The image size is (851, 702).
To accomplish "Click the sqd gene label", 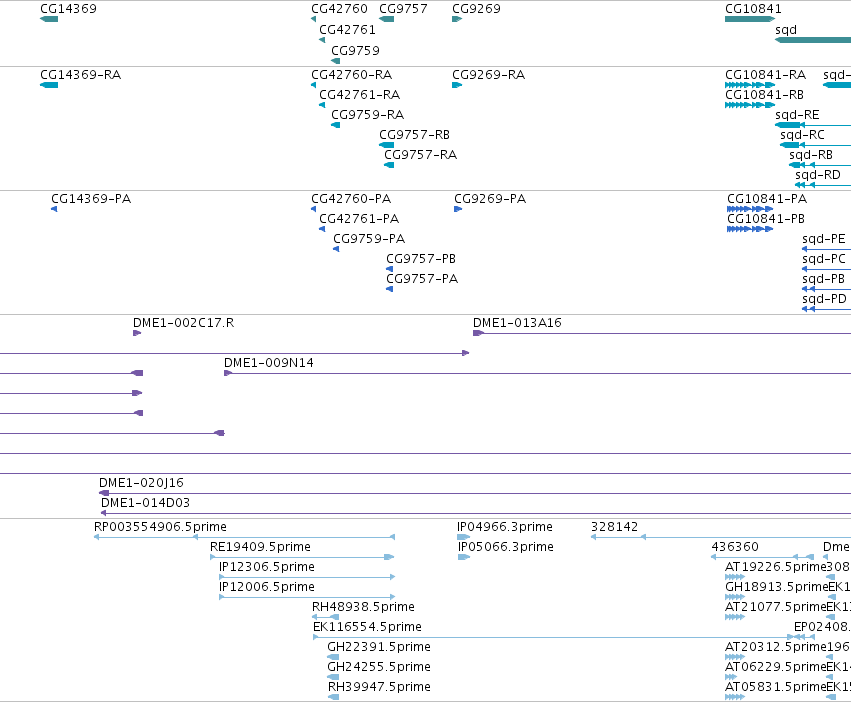I will click(x=786, y=30).
